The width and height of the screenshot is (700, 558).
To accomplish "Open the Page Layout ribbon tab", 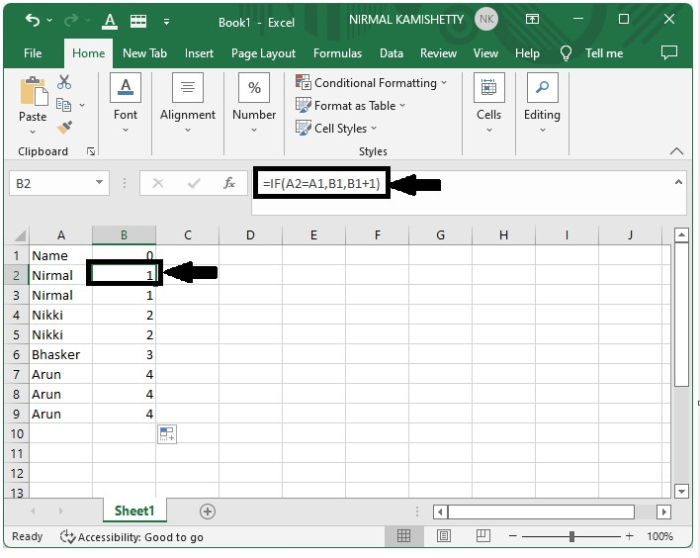I will point(263,54).
